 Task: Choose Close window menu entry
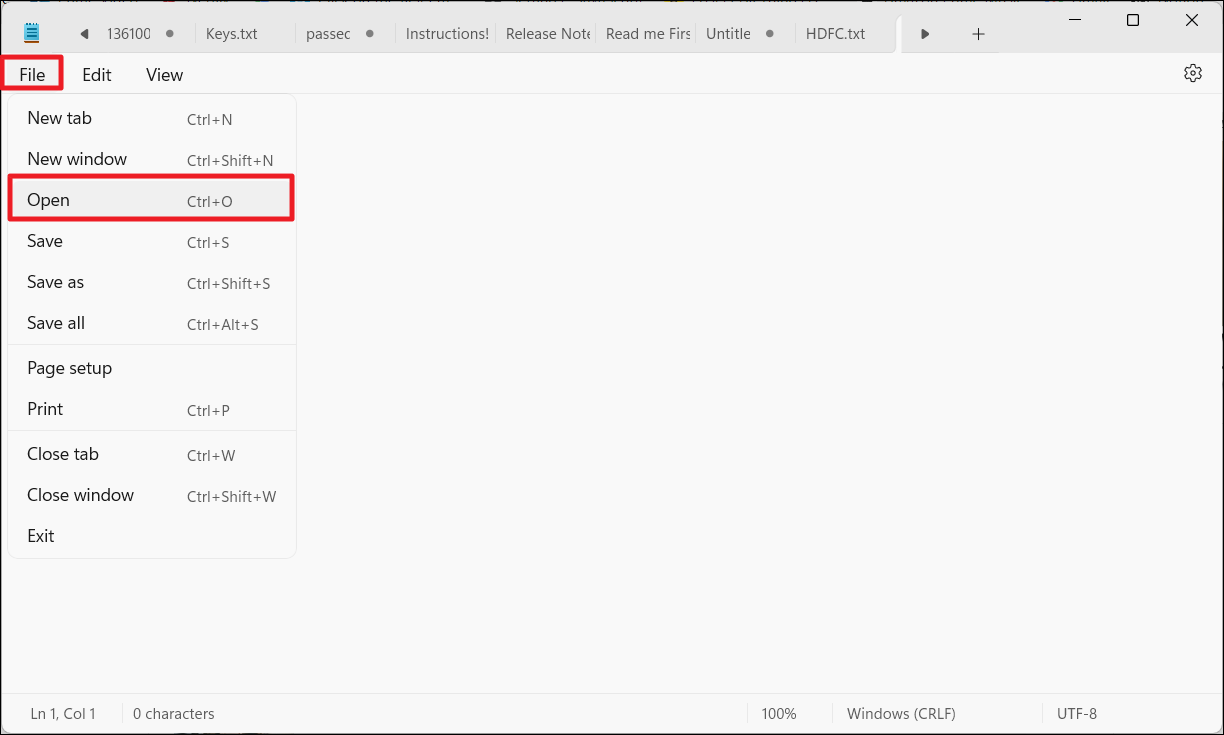[x=152, y=495]
